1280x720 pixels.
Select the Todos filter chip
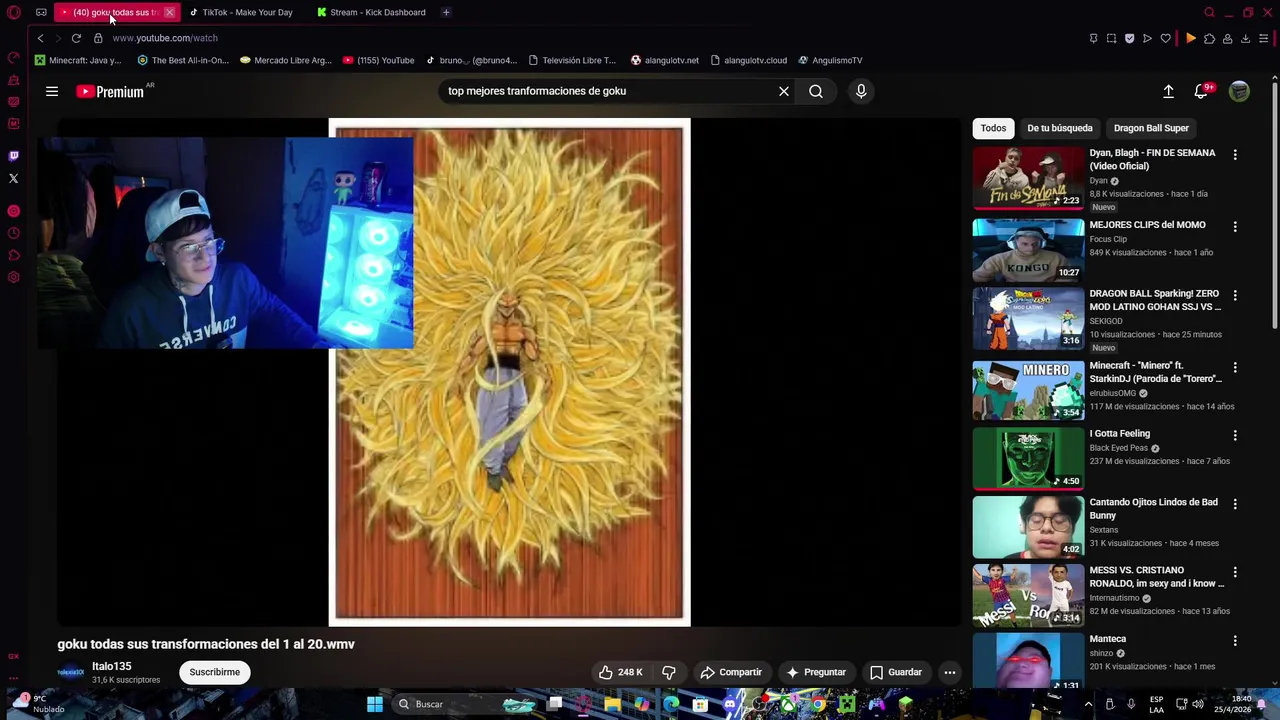(x=993, y=128)
